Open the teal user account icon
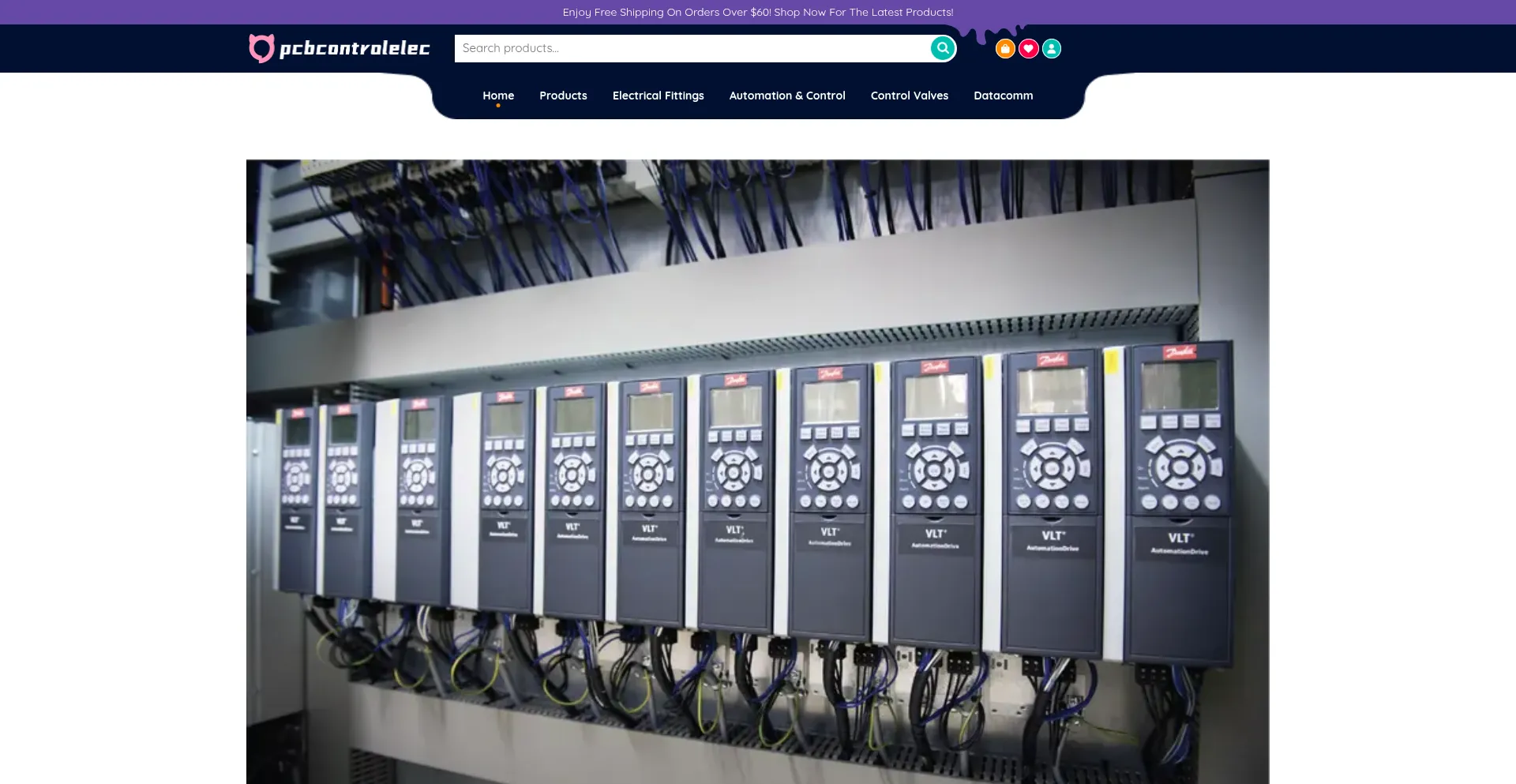 (1052, 49)
